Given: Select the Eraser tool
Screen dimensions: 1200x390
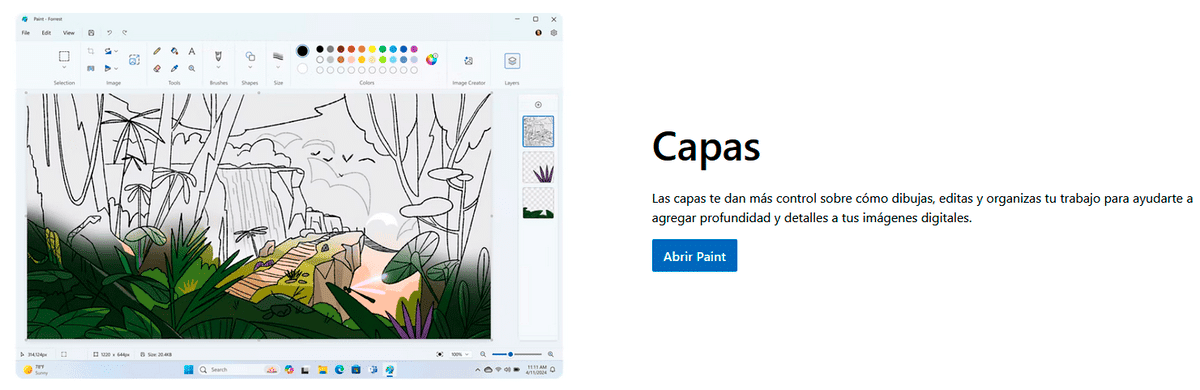Looking at the screenshot, I should [x=157, y=68].
